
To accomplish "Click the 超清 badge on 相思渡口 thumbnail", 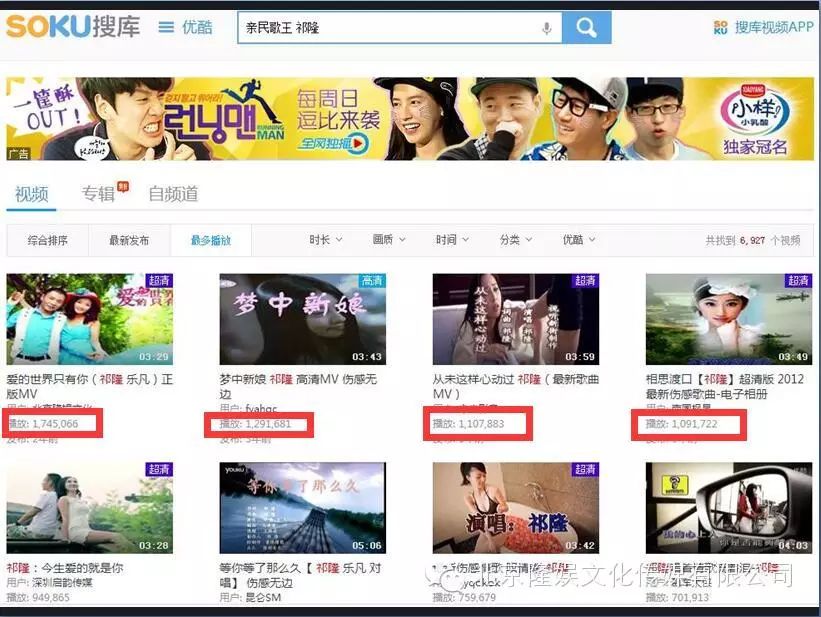I will (798, 280).
